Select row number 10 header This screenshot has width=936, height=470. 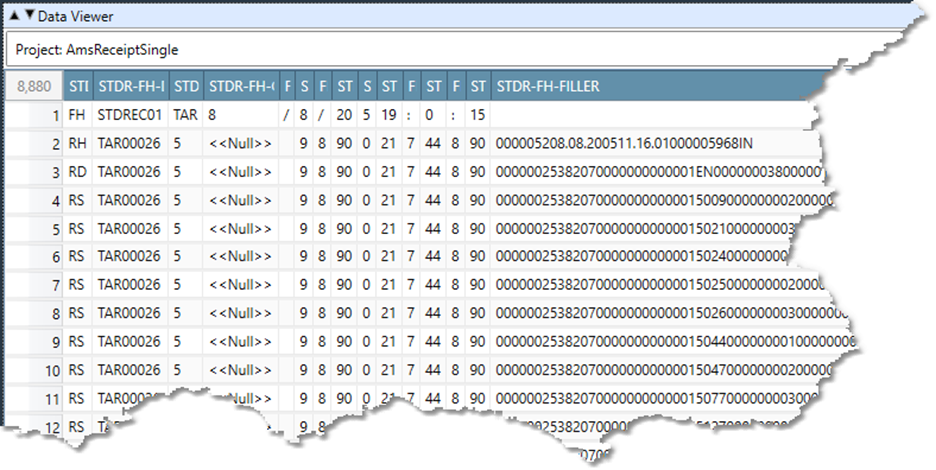[34, 371]
